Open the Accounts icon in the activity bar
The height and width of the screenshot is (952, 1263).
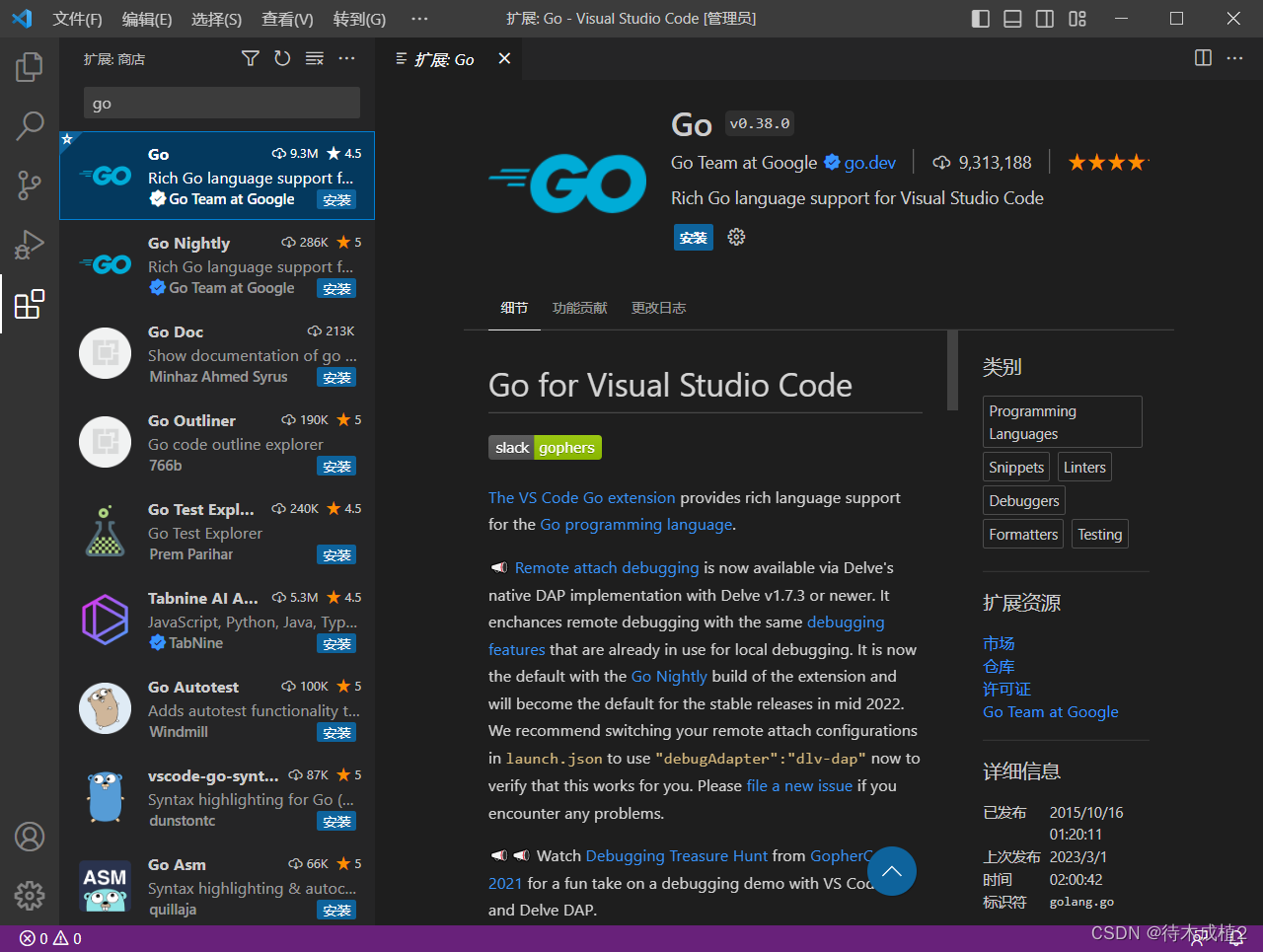click(30, 837)
